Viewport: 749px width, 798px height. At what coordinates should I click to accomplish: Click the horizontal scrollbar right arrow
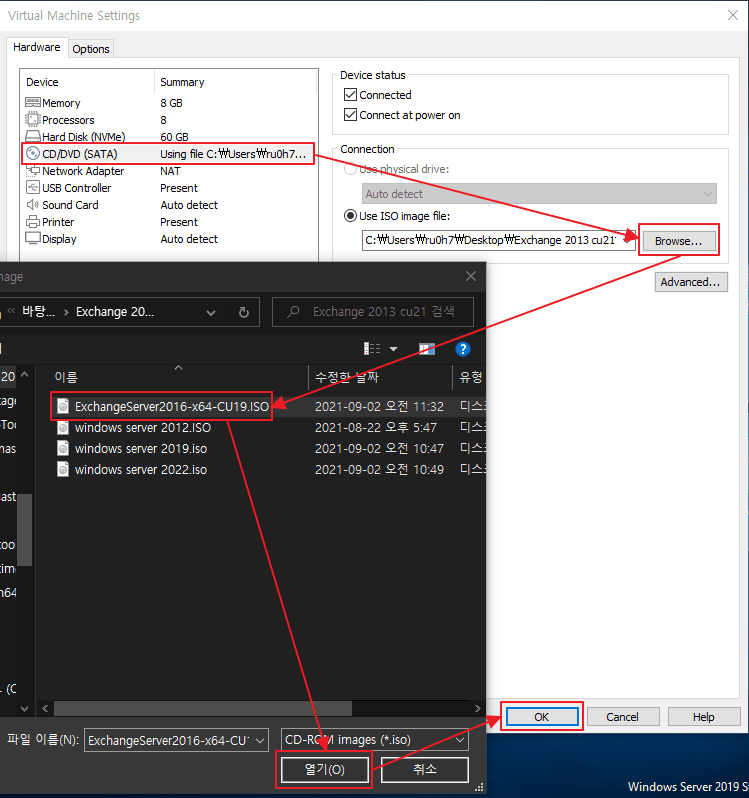pos(477,708)
